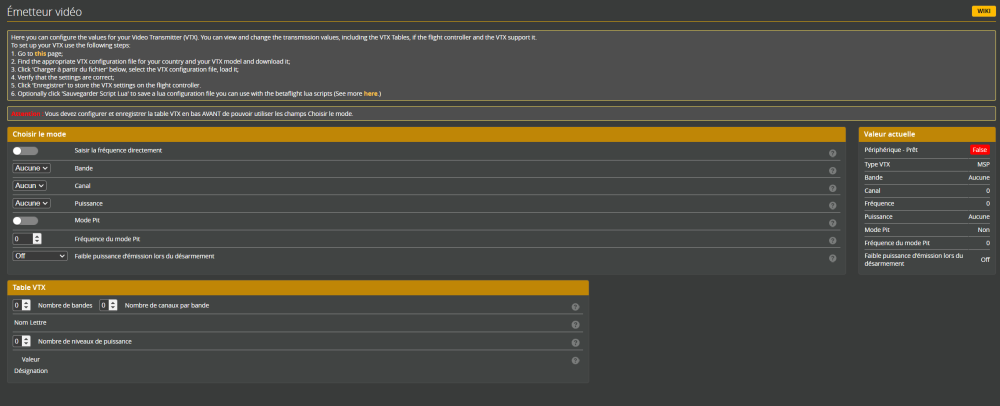This screenshot has width=1000, height=406.
Task: Click help icon for Nombre de bandes row
Action: [575, 307]
